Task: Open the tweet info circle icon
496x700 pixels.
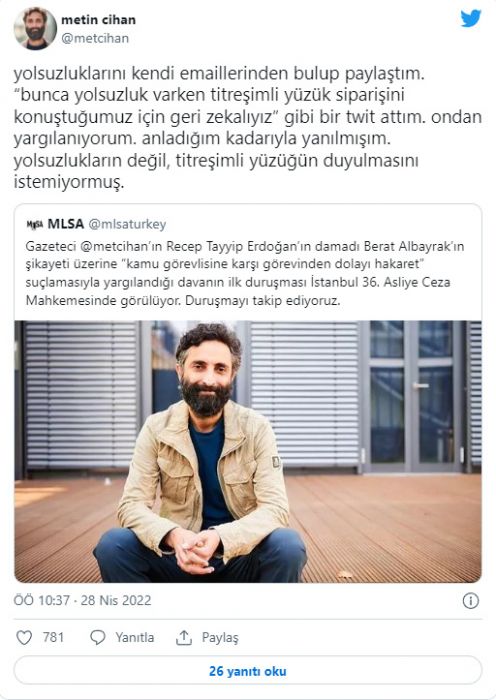Action: click(x=471, y=600)
